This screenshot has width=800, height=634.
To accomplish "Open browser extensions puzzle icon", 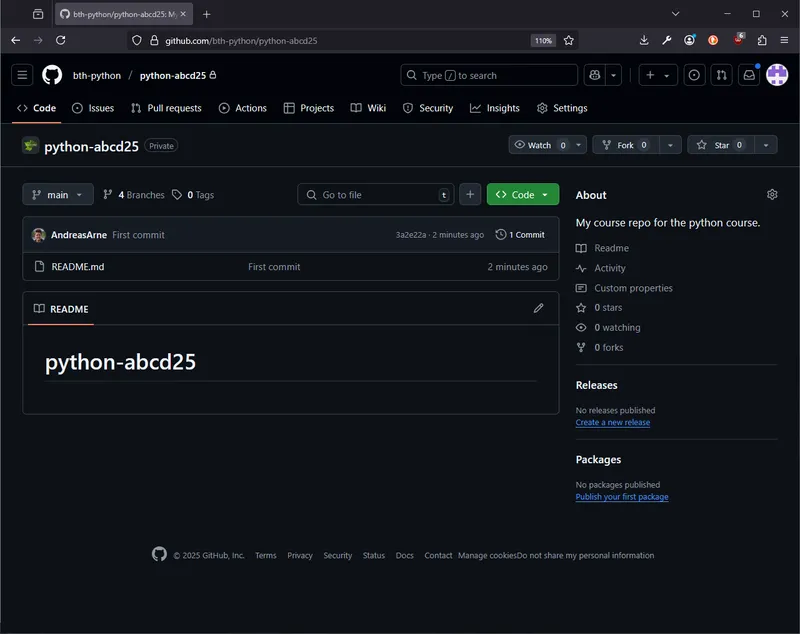I will click(762, 40).
